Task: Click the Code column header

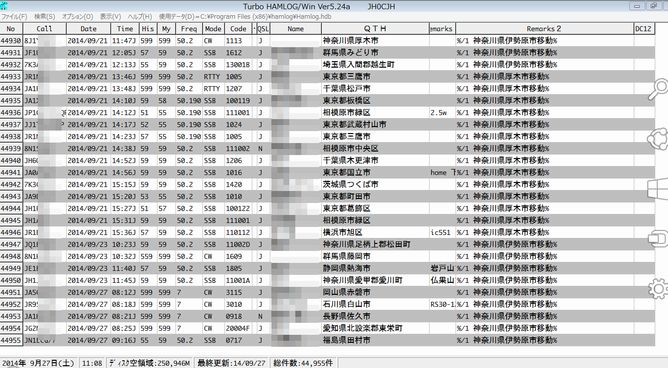Action: (x=238, y=29)
